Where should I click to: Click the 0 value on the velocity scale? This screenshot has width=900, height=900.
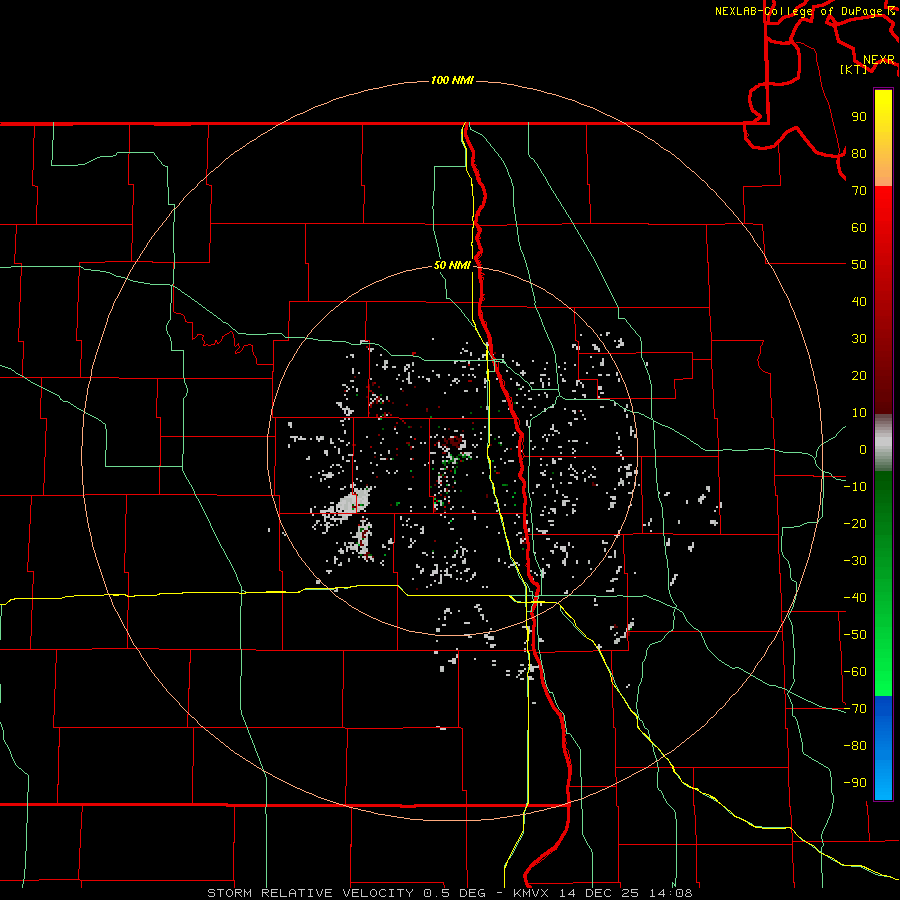pos(863,449)
